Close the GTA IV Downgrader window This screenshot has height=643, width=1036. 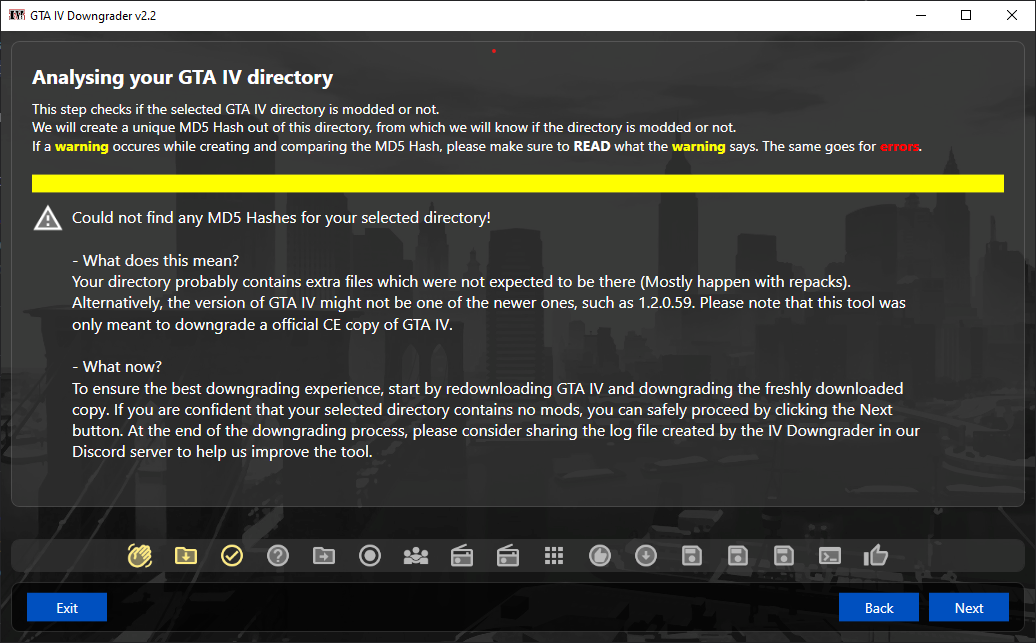point(1012,15)
